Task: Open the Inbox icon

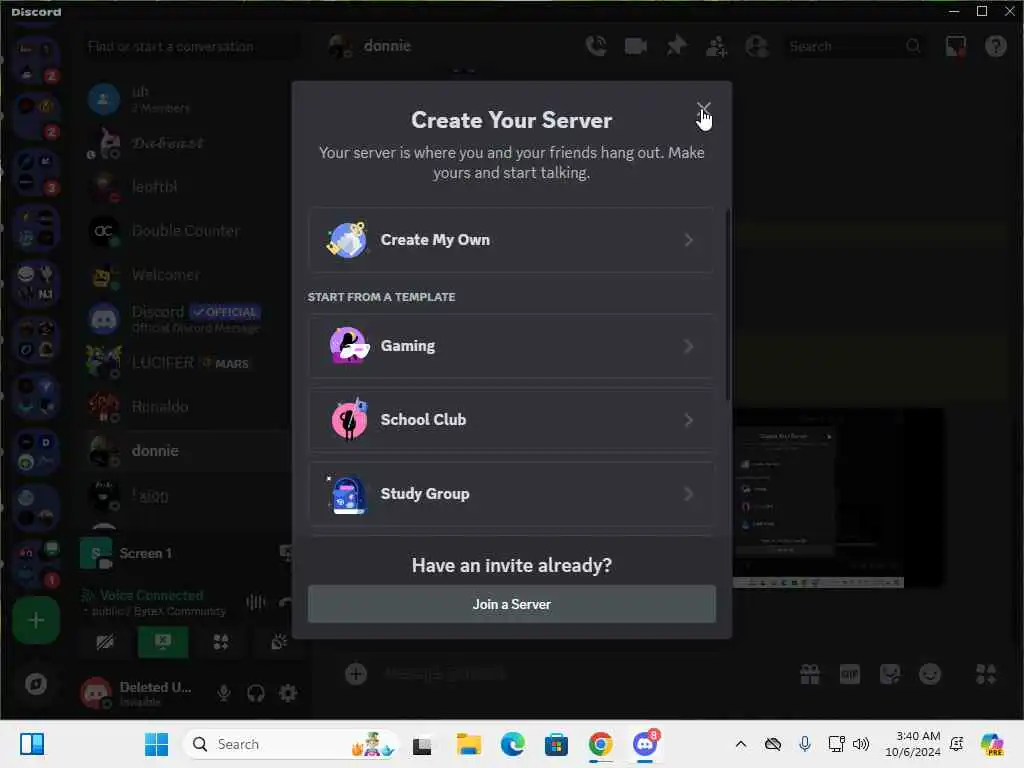Action: (955, 46)
